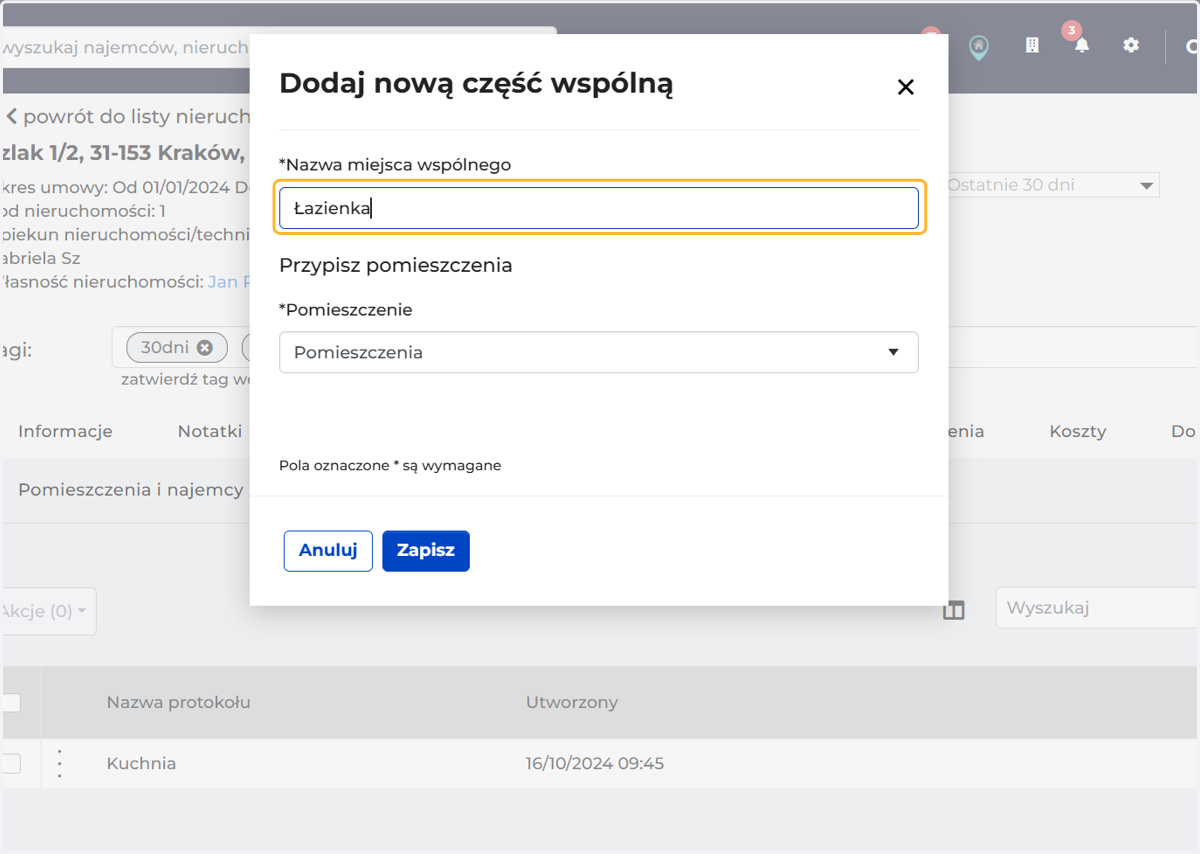
Task: Remove the '30dni' tag
Action: (x=205, y=348)
